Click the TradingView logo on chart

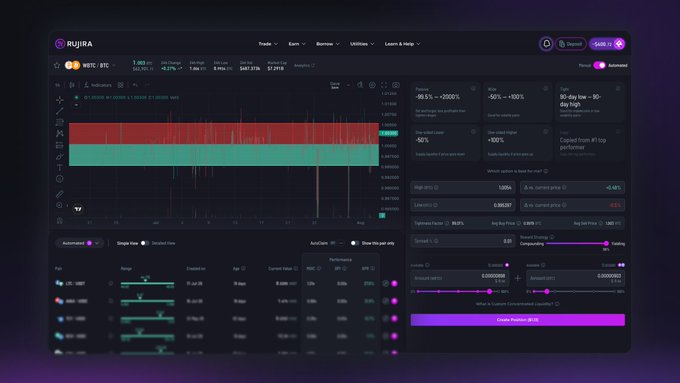(78, 209)
